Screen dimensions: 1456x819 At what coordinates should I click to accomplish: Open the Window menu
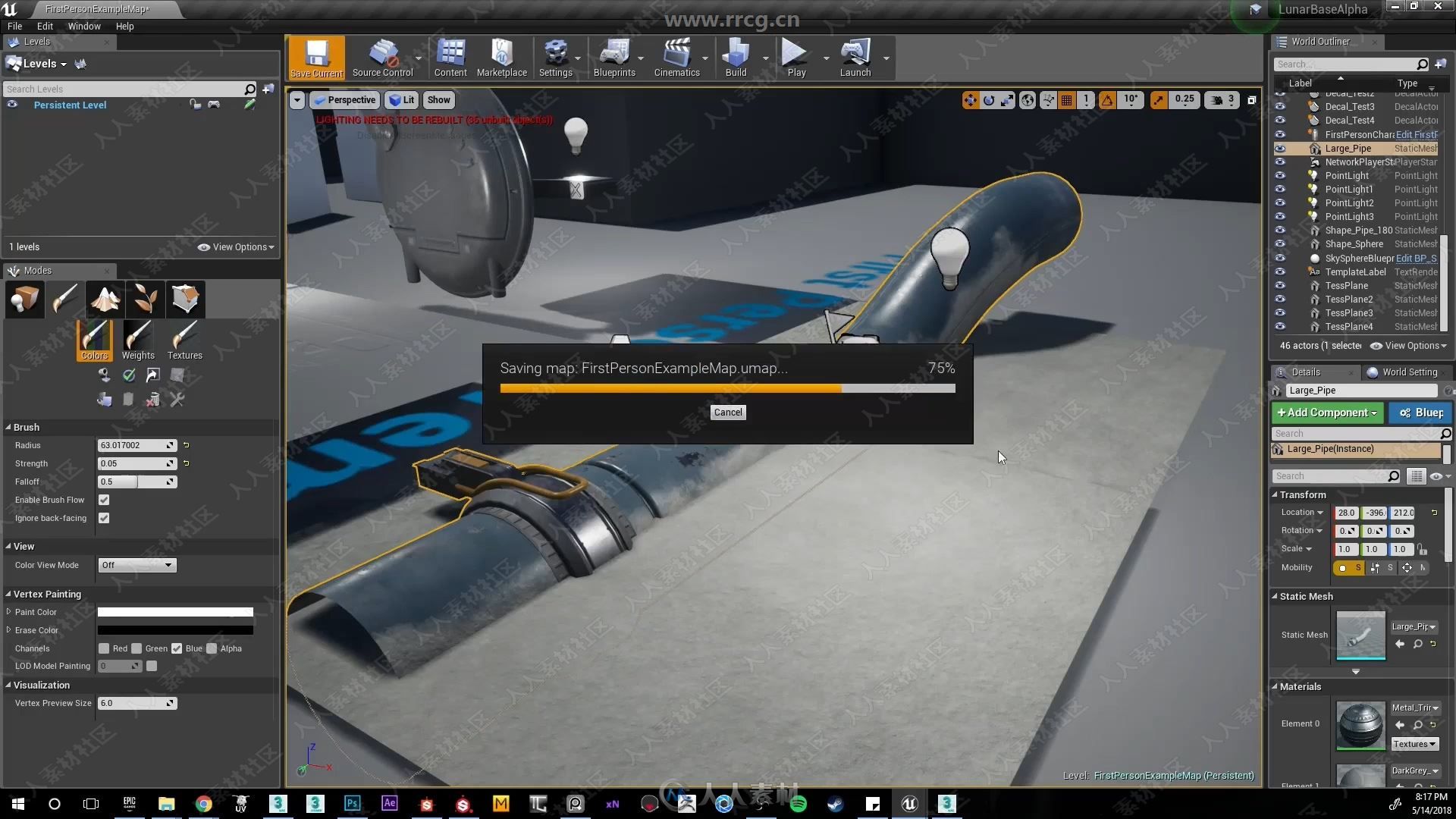pos(83,25)
